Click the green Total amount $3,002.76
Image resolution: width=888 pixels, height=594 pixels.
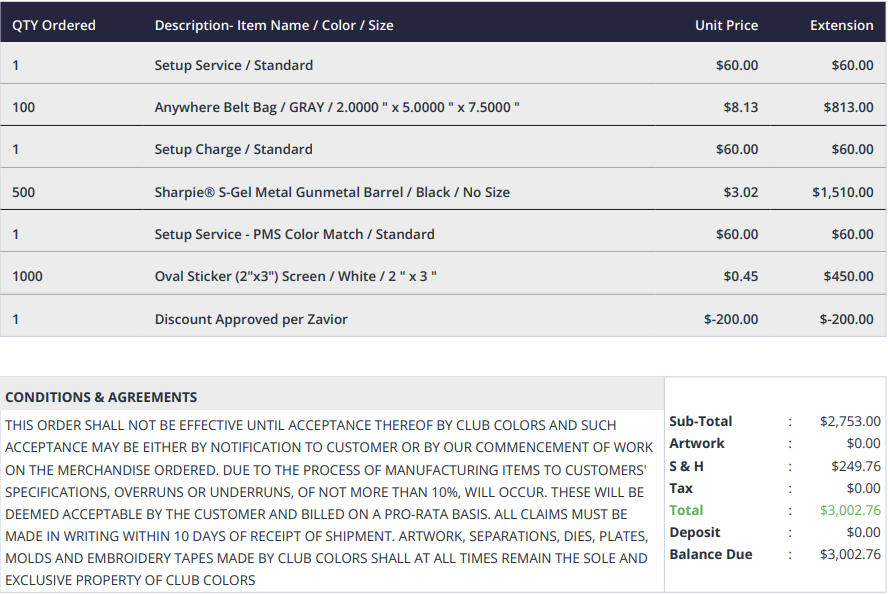pyautogui.click(x=850, y=510)
